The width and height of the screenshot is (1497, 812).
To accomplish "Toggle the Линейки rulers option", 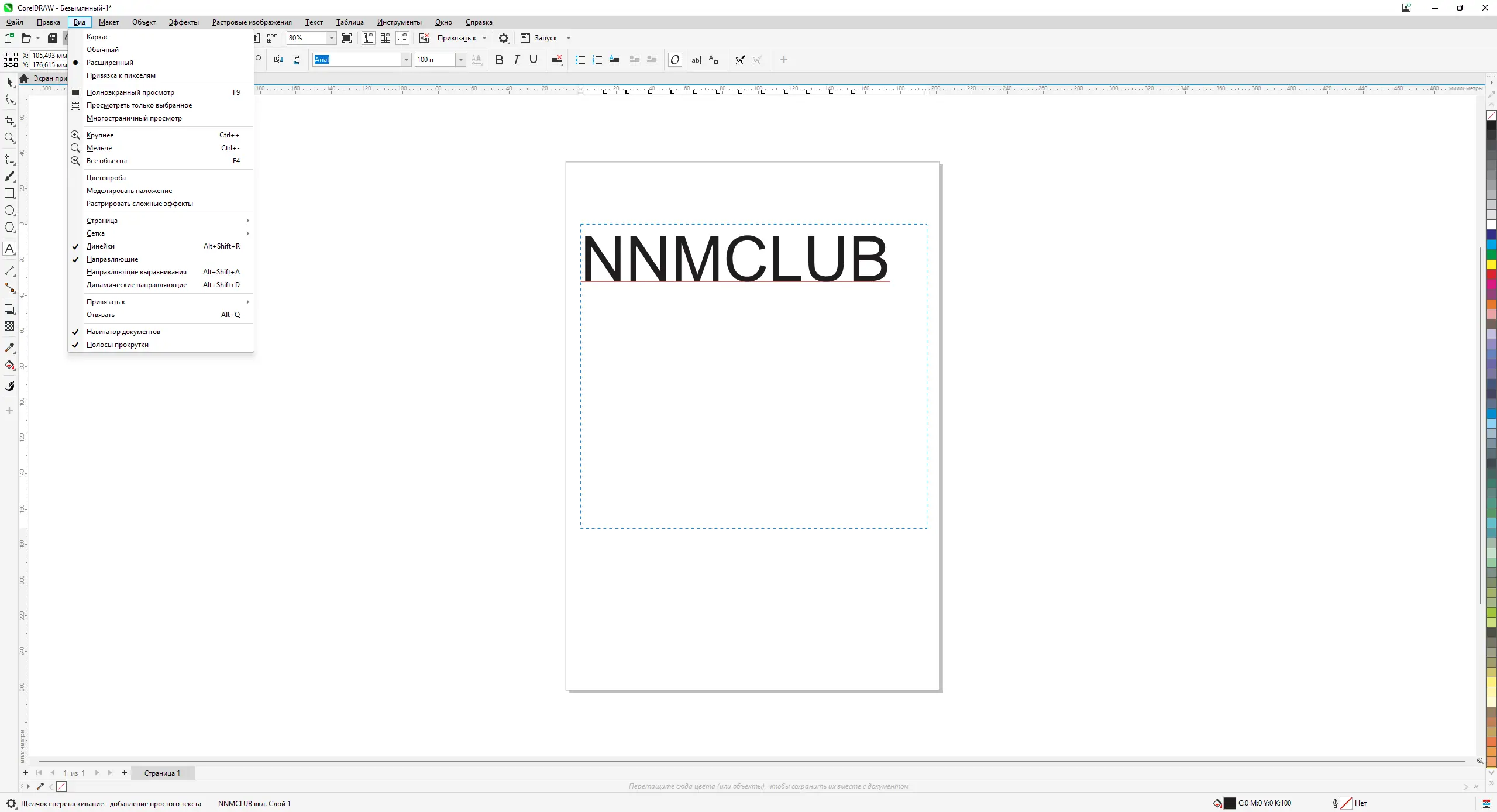I will pos(101,246).
